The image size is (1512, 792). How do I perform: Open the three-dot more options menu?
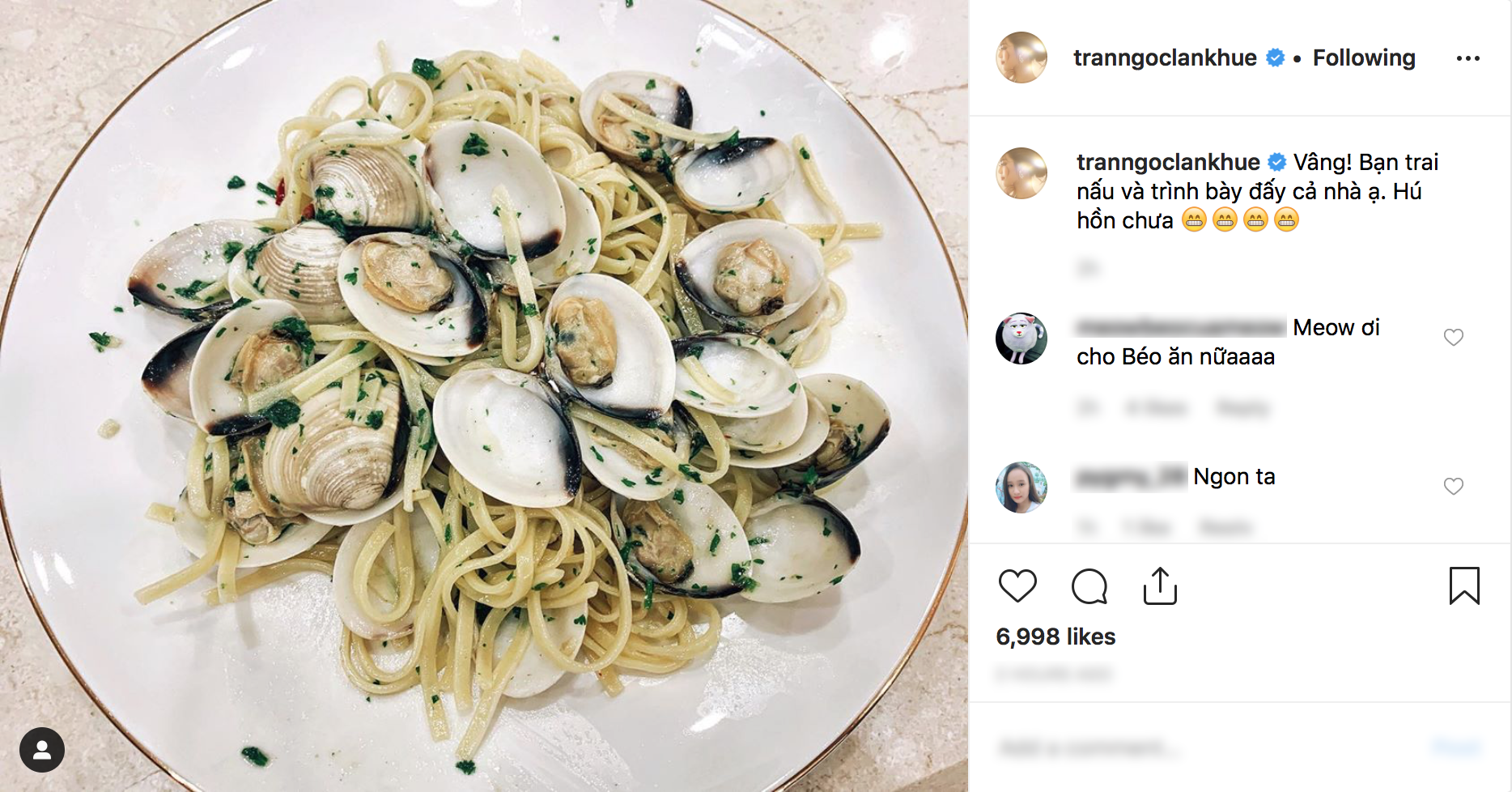(x=1467, y=58)
